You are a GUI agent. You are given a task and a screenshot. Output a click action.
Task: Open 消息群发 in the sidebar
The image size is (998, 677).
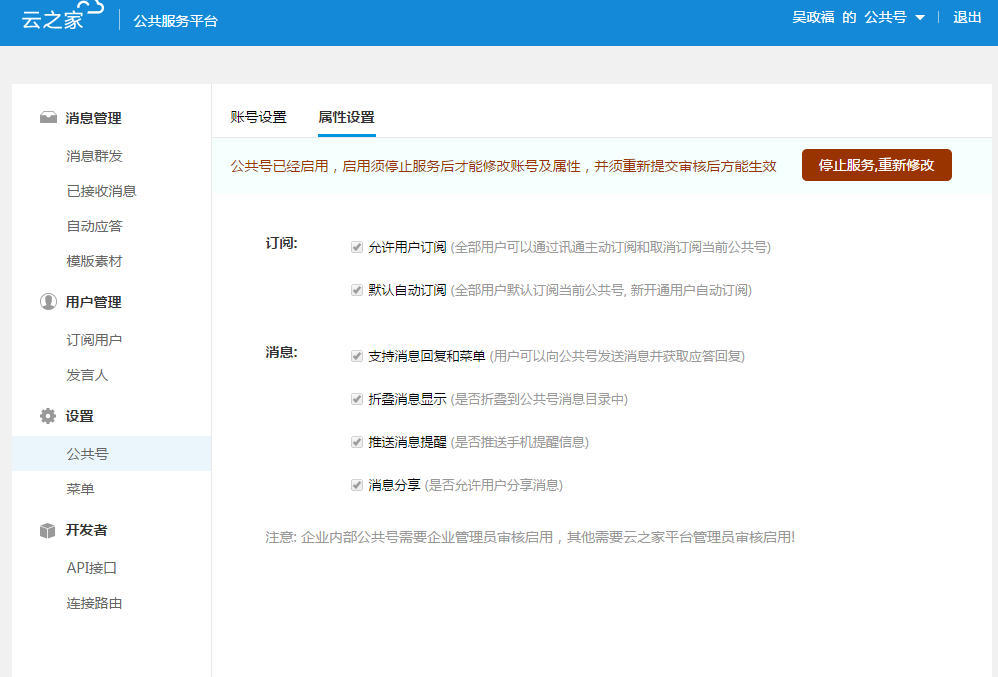coord(94,156)
